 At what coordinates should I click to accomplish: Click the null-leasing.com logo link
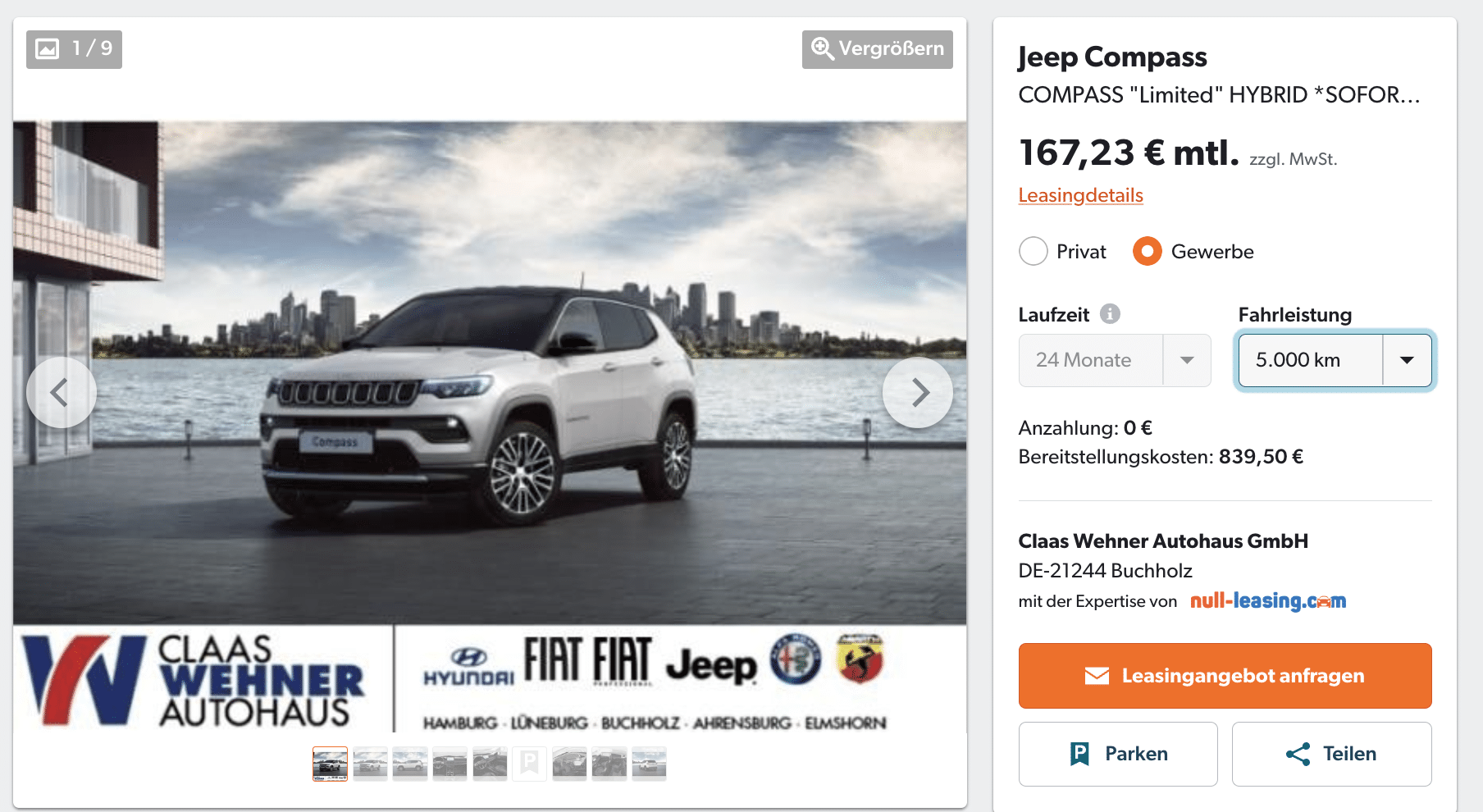tap(1268, 601)
